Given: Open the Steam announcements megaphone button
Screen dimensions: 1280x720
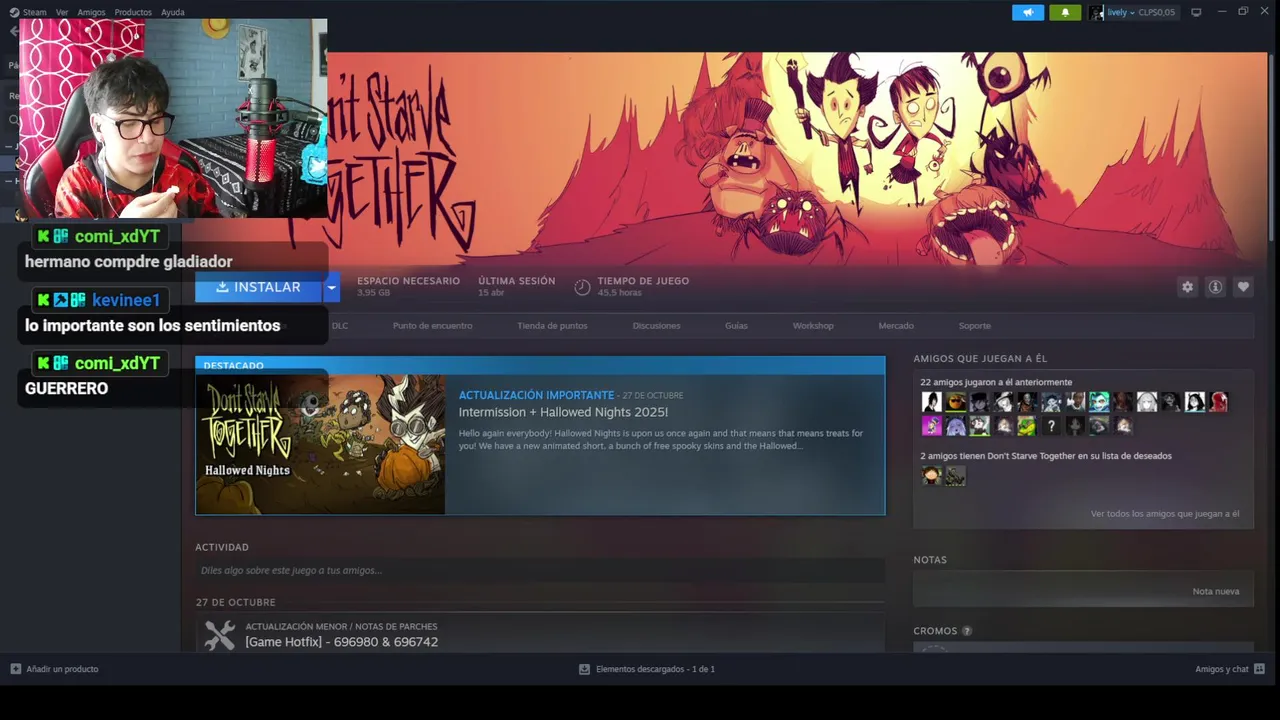Looking at the screenshot, I should pyautogui.click(x=1027, y=12).
